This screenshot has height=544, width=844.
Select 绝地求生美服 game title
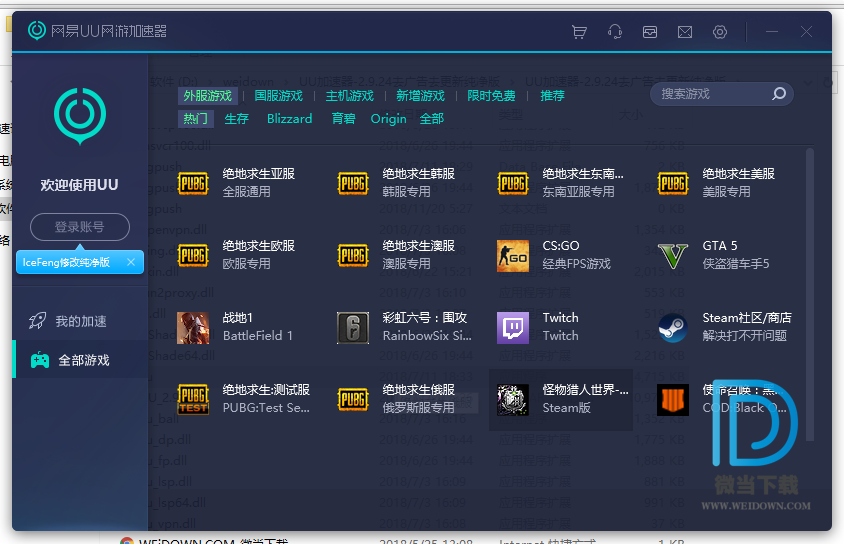[x=738, y=174]
